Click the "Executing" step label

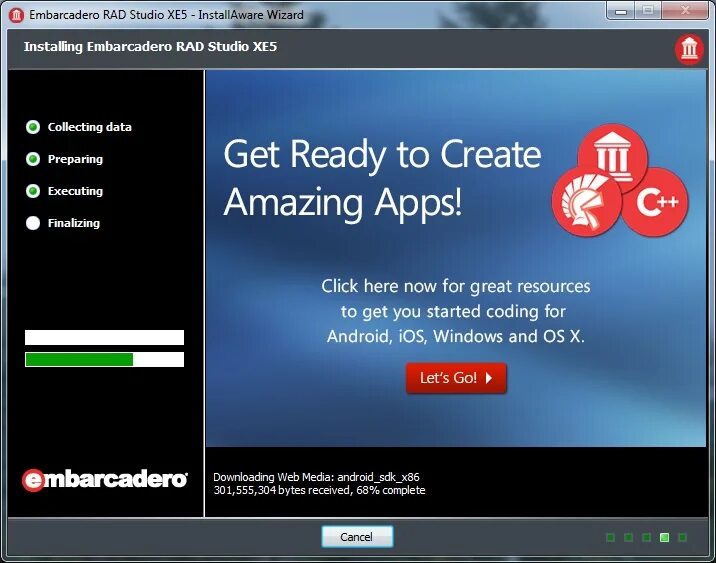75,191
